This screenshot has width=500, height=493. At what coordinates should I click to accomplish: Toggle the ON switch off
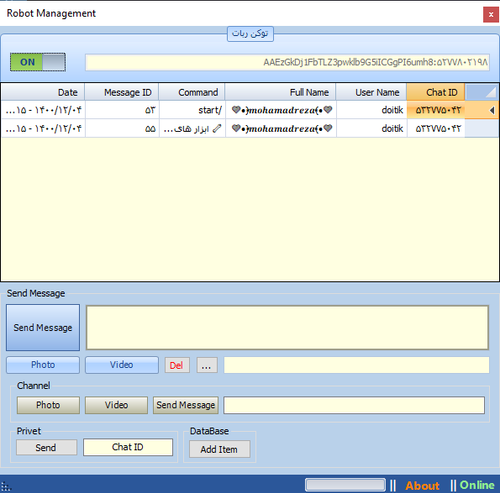tap(38, 62)
